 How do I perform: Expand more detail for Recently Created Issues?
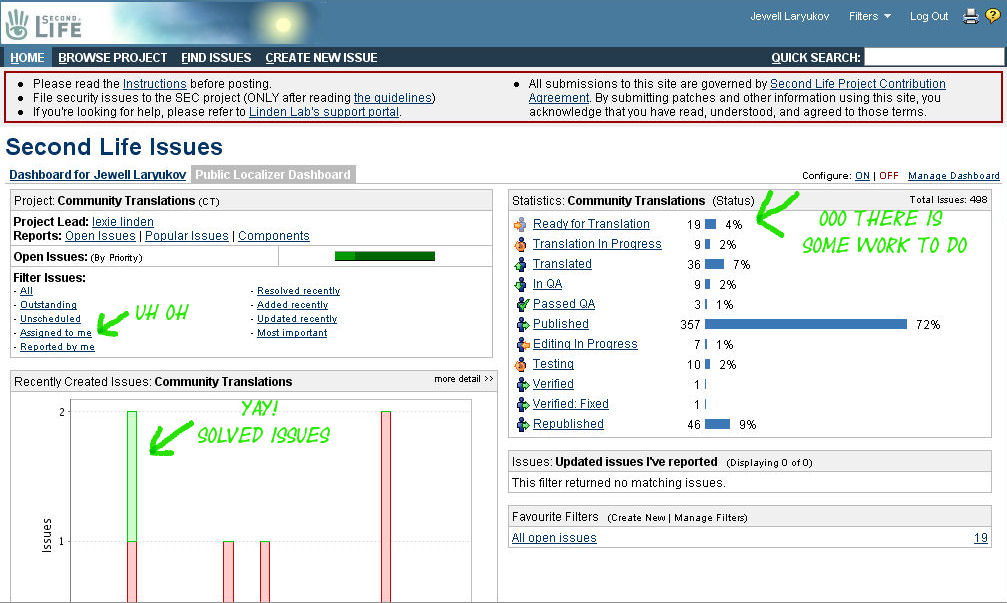pyautogui.click(x=464, y=379)
